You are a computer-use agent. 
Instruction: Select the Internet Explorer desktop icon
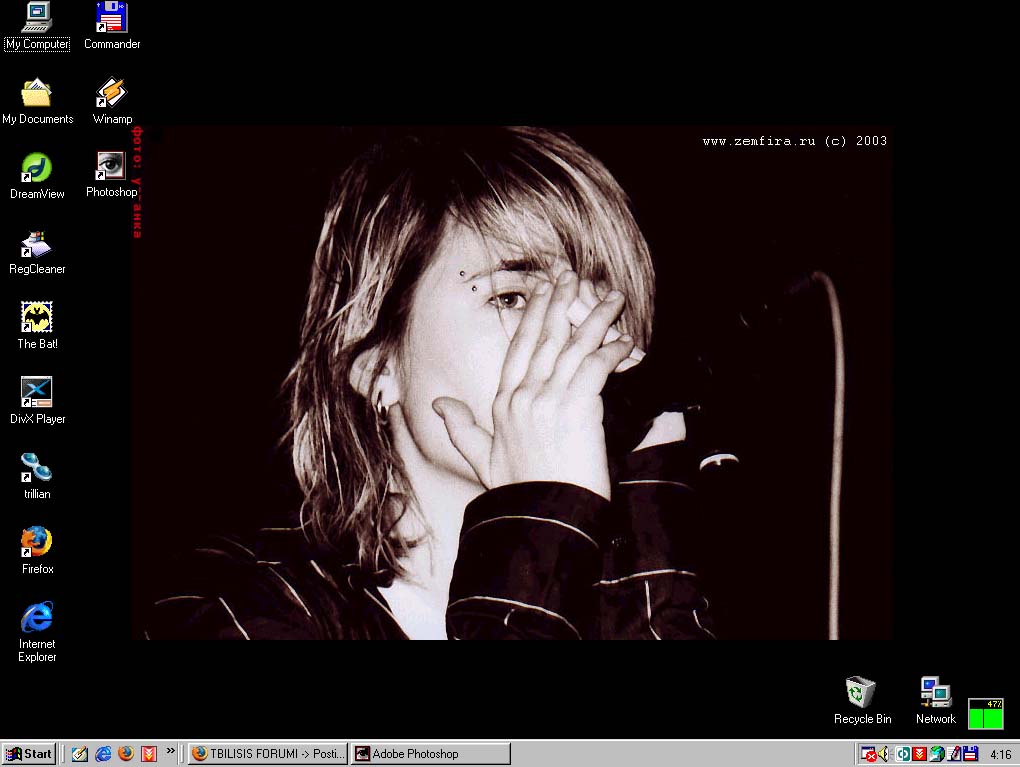point(37,618)
